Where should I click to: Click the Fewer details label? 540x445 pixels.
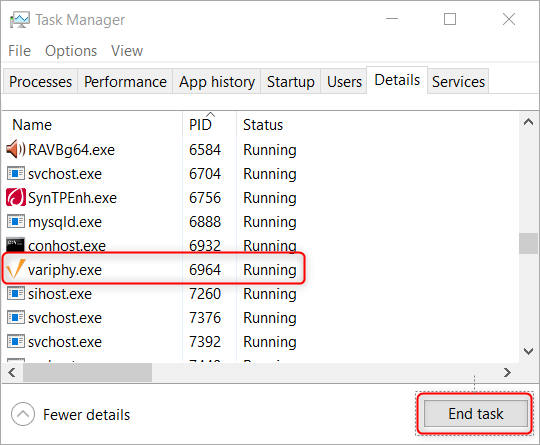click(86, 415)
